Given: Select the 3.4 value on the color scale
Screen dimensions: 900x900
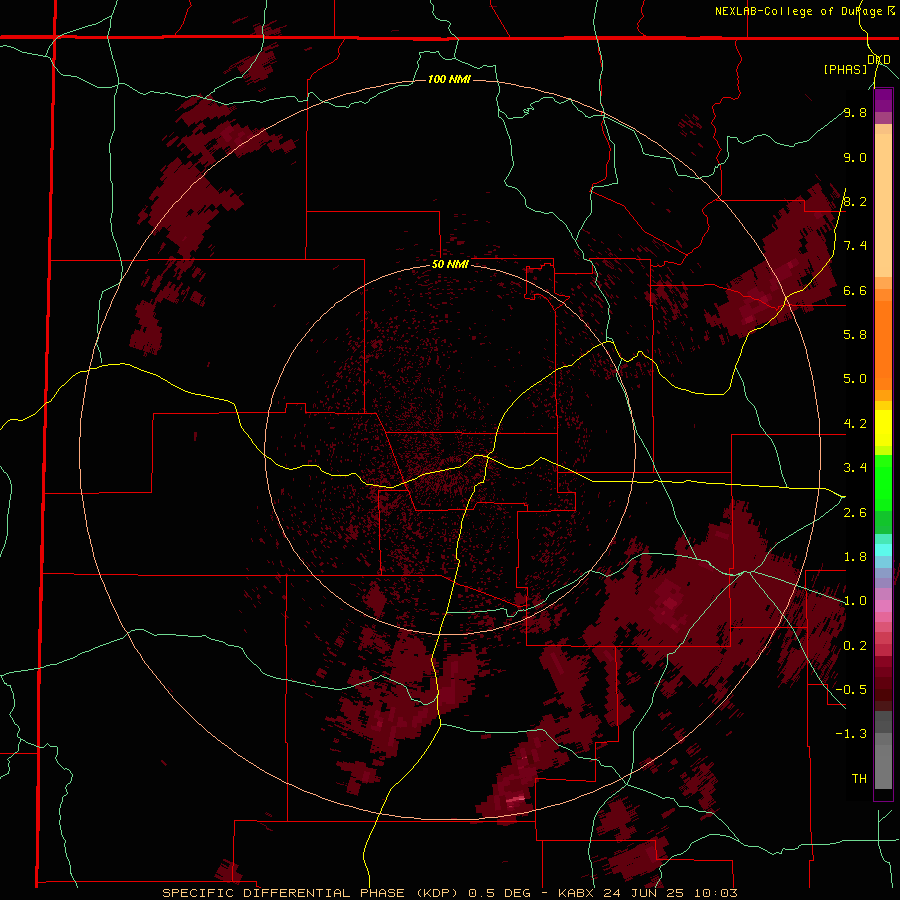Looking at the screenshot, I should click(855, 467).
